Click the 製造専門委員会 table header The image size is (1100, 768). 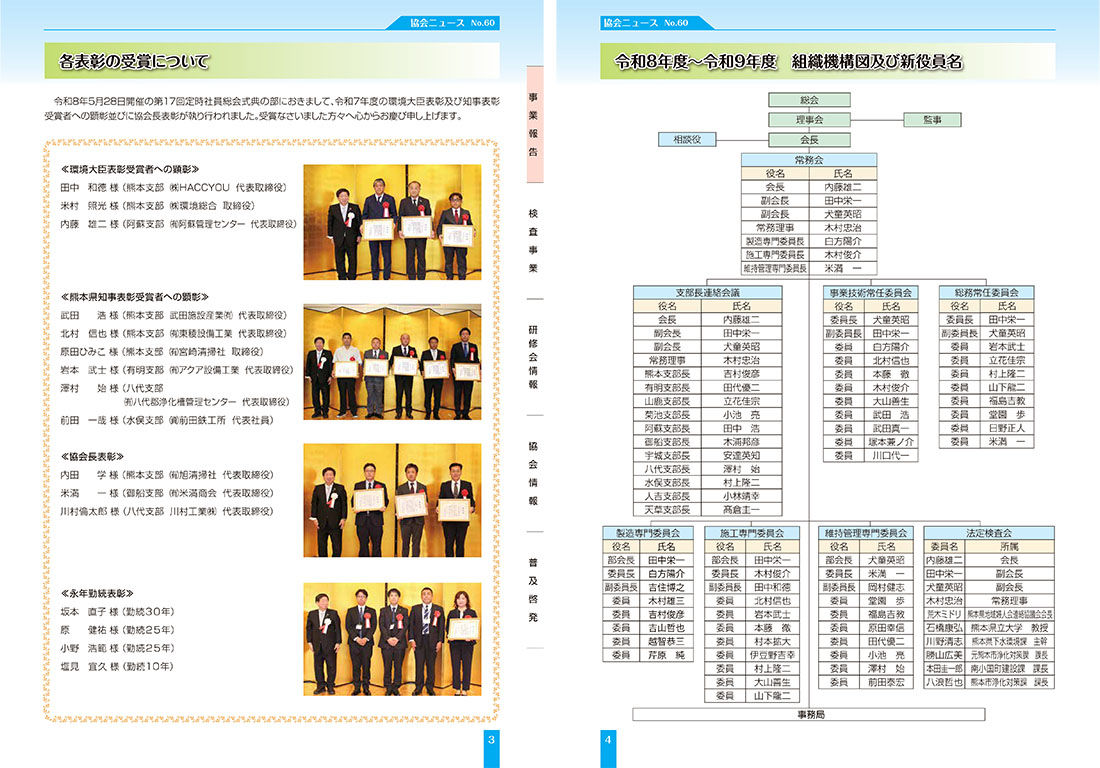coord(648,533)
